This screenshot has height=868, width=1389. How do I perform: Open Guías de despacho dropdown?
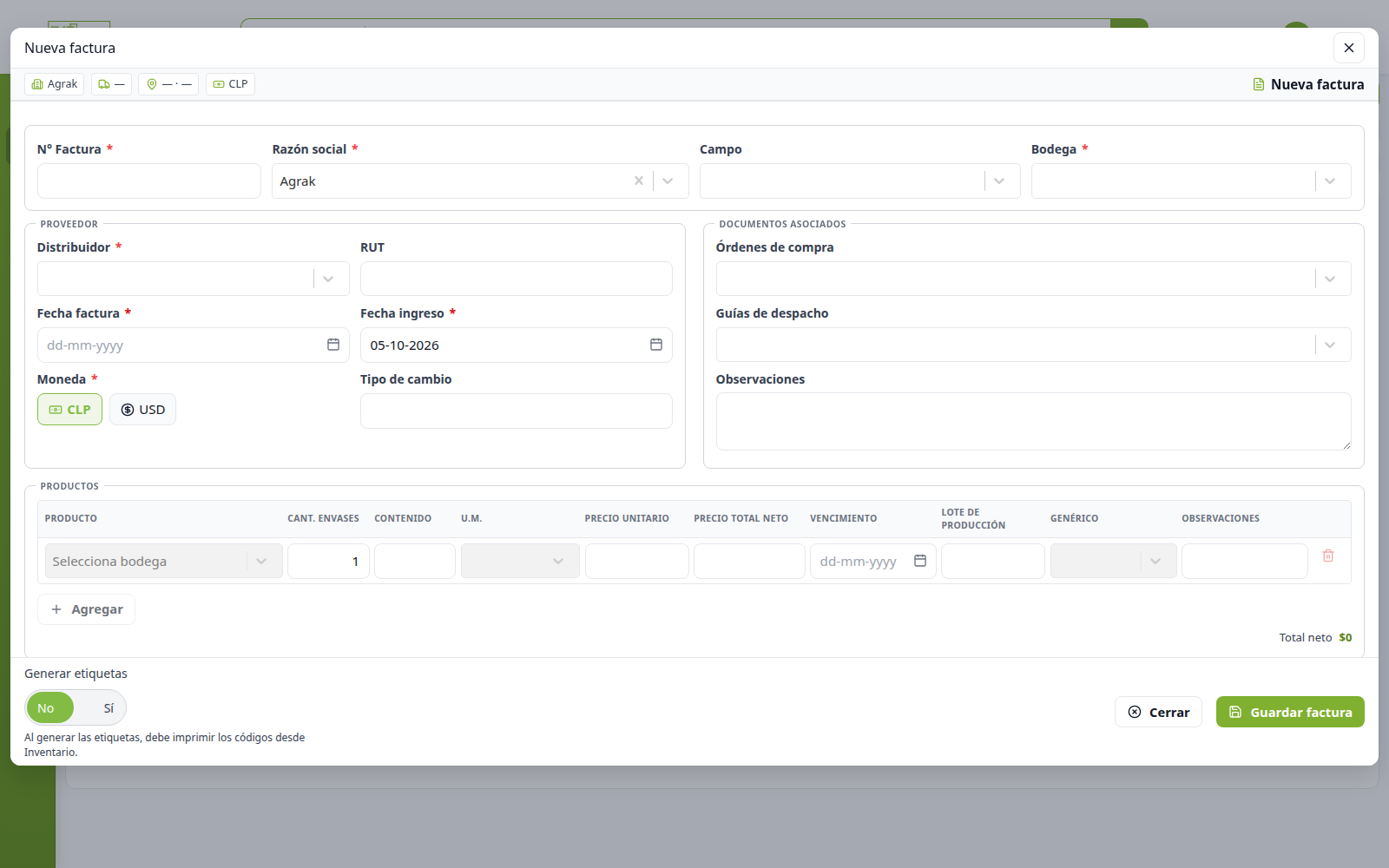(1330, 345)
